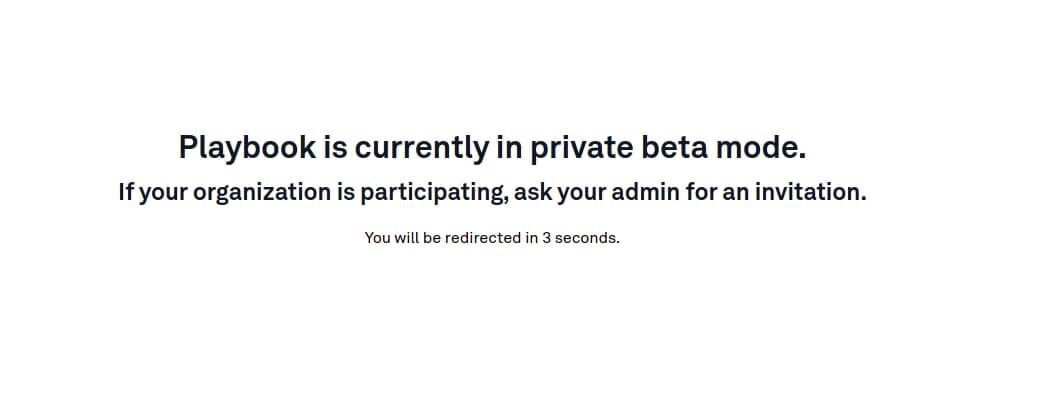Image resolution: width=1044 pixels, height=406 pixels.
Task: Click the word 'mode.' ending the heading
Action: click(761, 146)
